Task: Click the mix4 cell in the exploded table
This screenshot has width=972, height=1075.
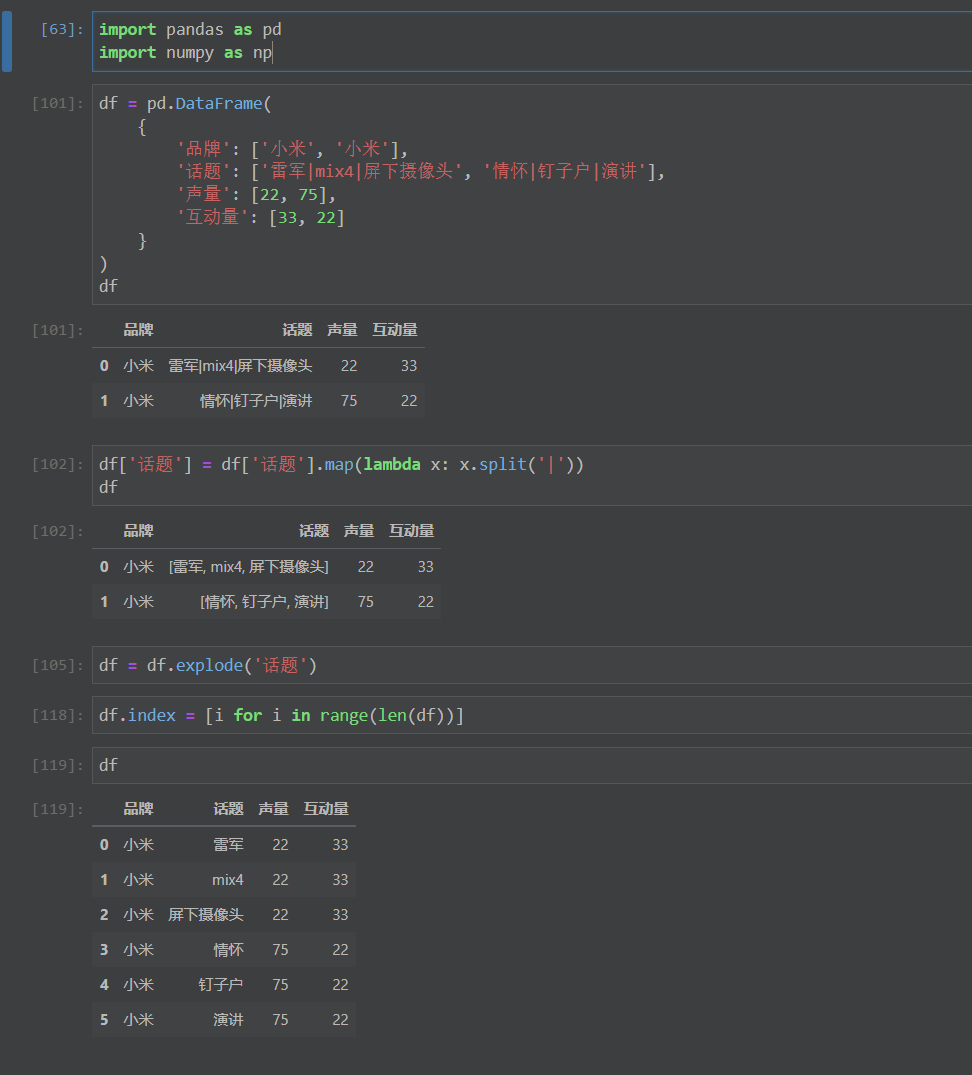Action: [228, 880]
